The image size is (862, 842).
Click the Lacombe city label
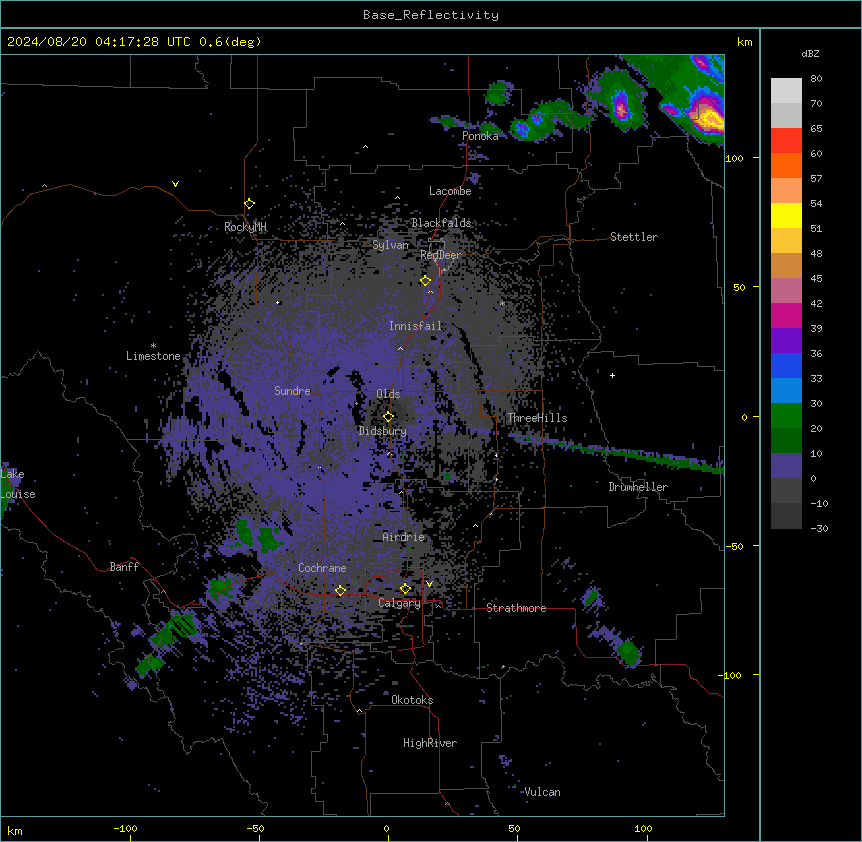tap(450, 191)
